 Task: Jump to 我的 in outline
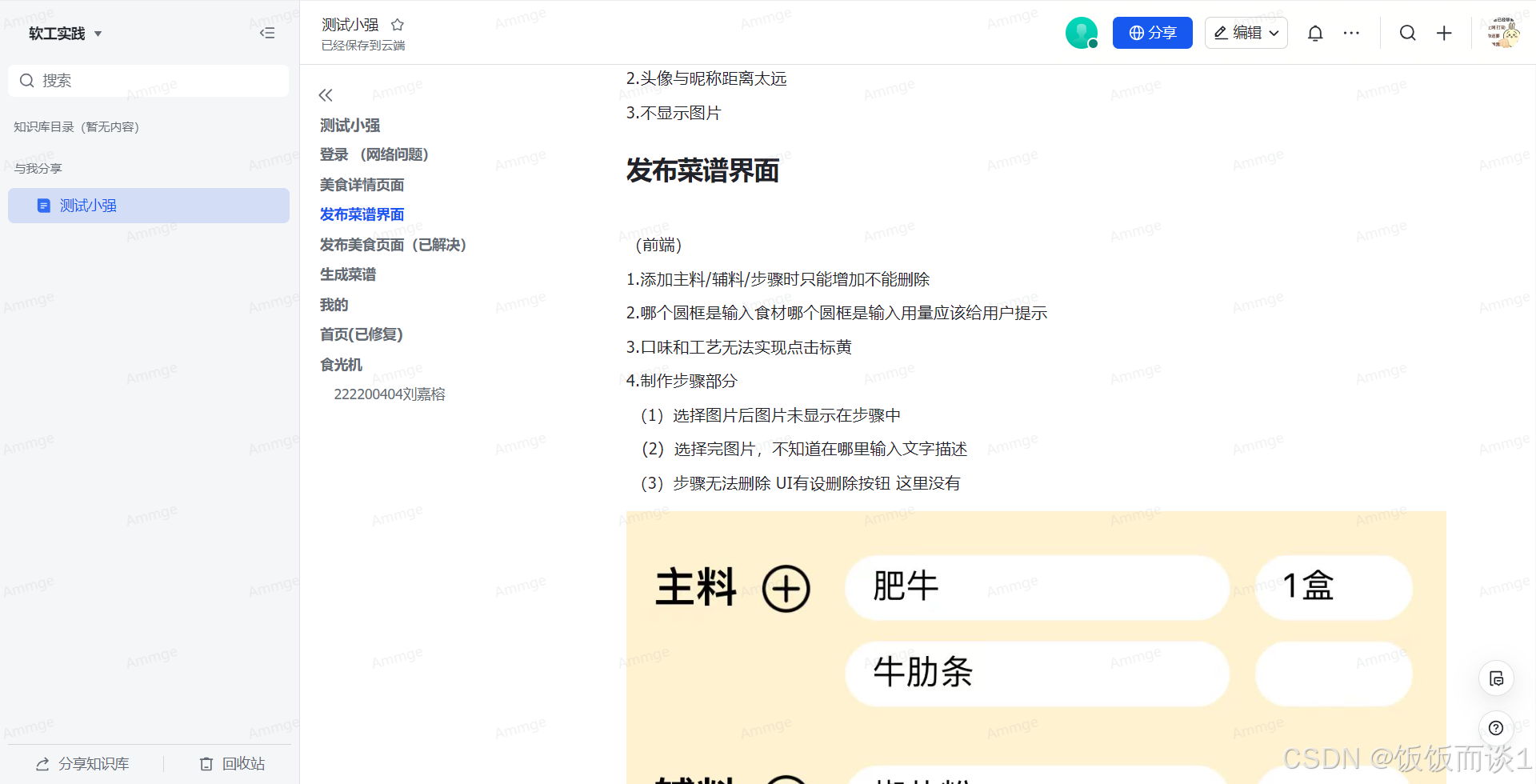coord(334,305)
